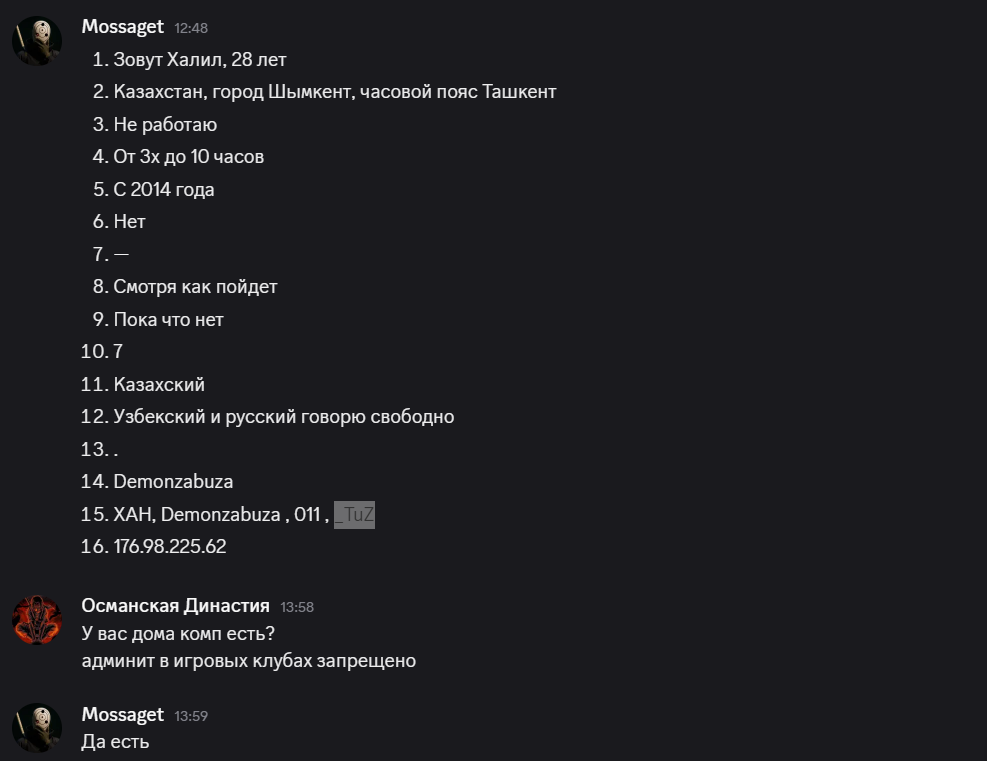Click the IP address 176.98.225.62
The height and width of the screenshot is (761, 987).
[x=170, y=547]
